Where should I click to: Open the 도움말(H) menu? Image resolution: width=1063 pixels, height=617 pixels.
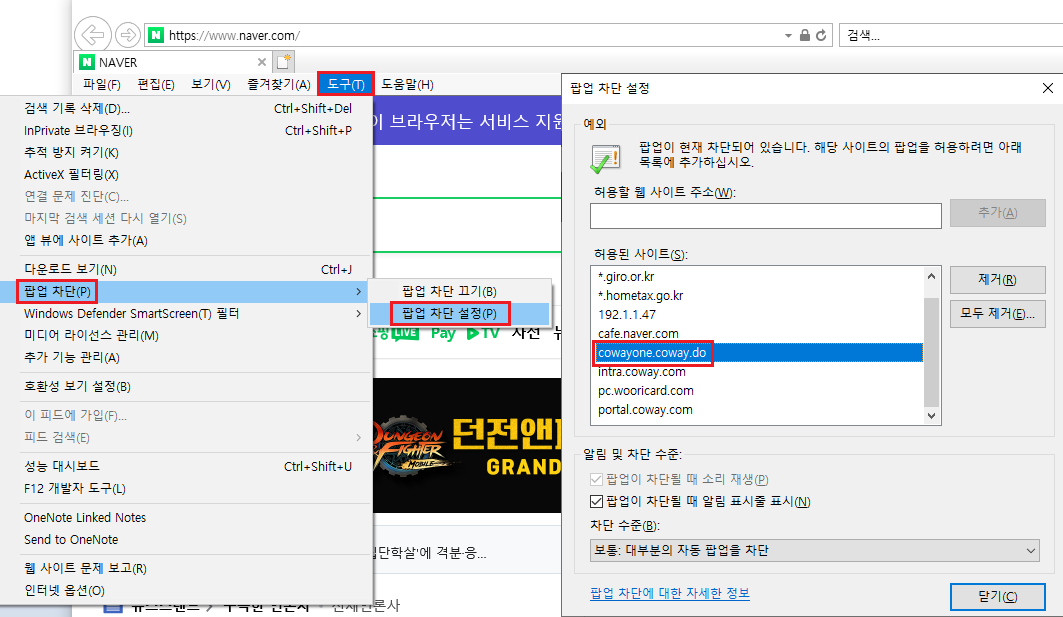[407, 84]
